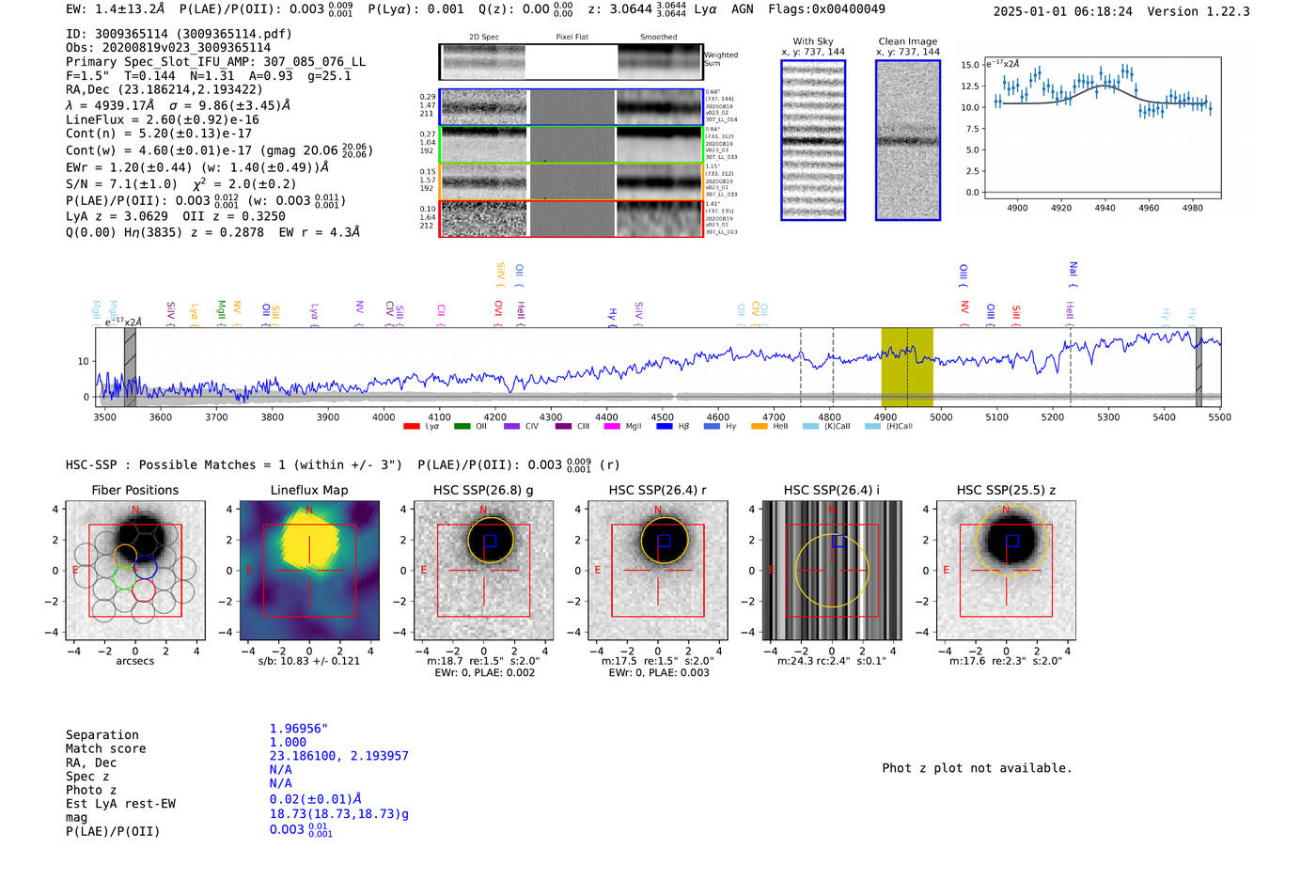
Task: Click the dashed vertical line near 5230 Å
Action: [x=1071, y=368]
